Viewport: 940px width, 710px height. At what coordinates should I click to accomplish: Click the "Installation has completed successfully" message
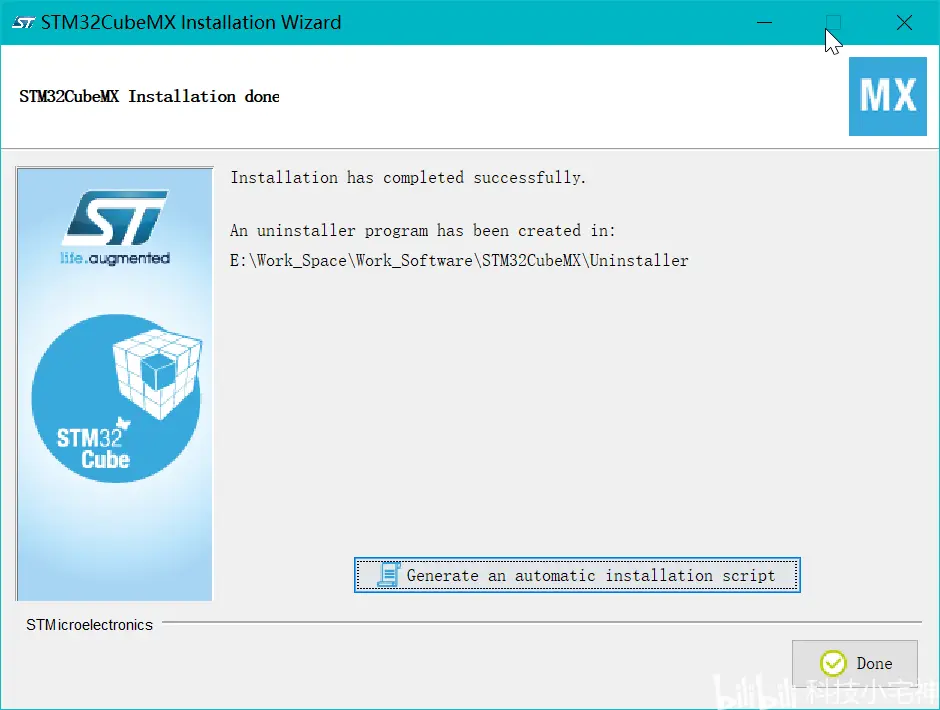coord(408,178)
